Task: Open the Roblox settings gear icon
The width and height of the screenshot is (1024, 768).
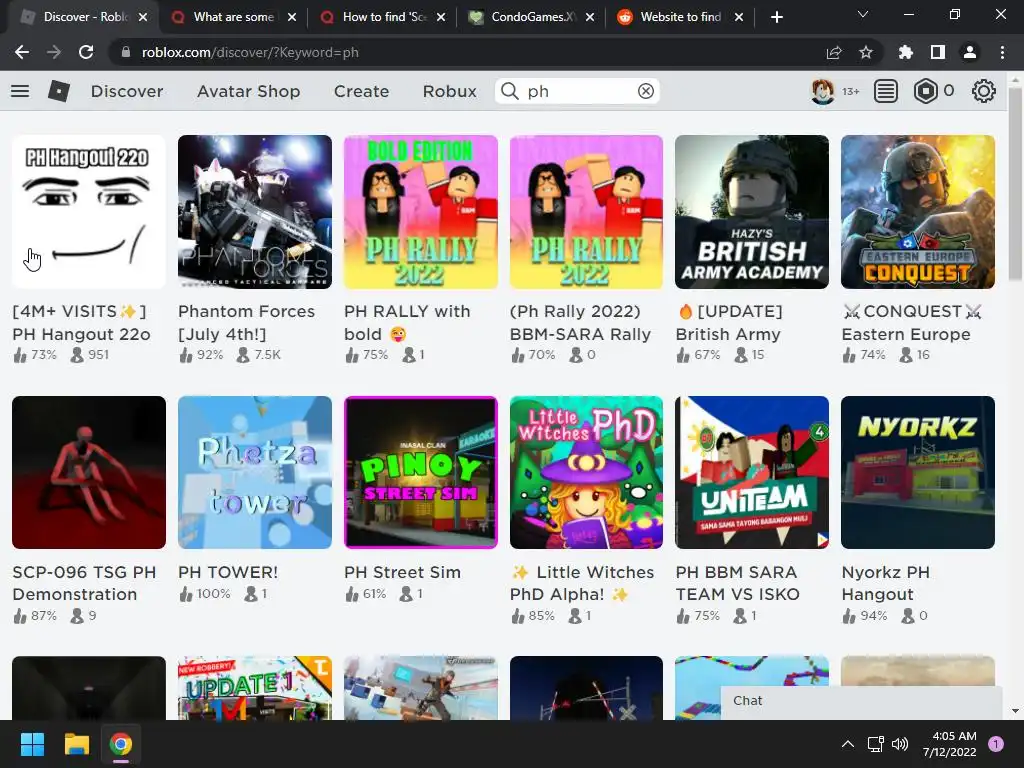Action: tap(984, 91)
